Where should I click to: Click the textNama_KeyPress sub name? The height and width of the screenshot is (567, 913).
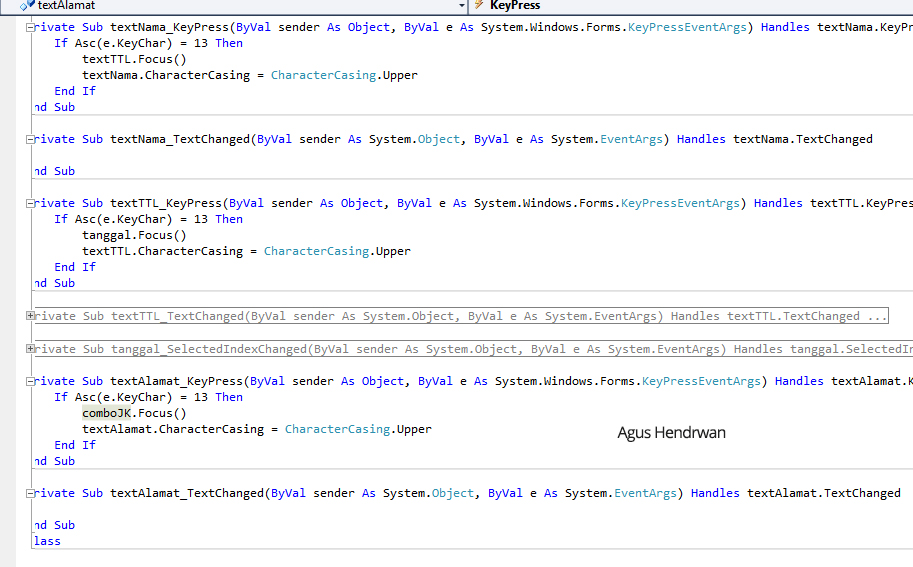coord(169,27)
